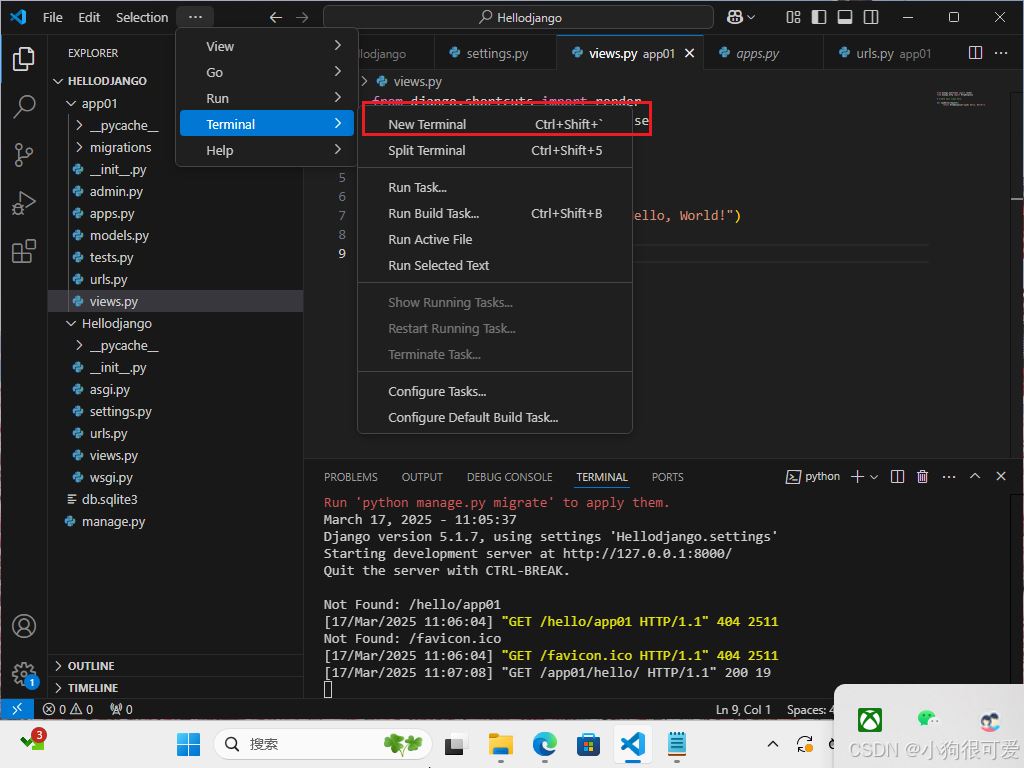Open the Source Control view

(24, 155)
